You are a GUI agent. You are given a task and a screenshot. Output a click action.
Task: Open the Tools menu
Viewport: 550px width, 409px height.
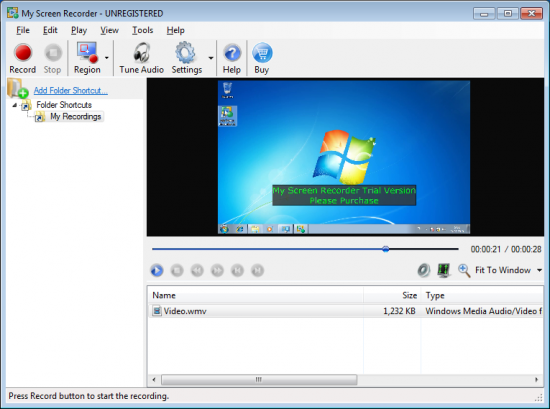[x=142, y=30]
